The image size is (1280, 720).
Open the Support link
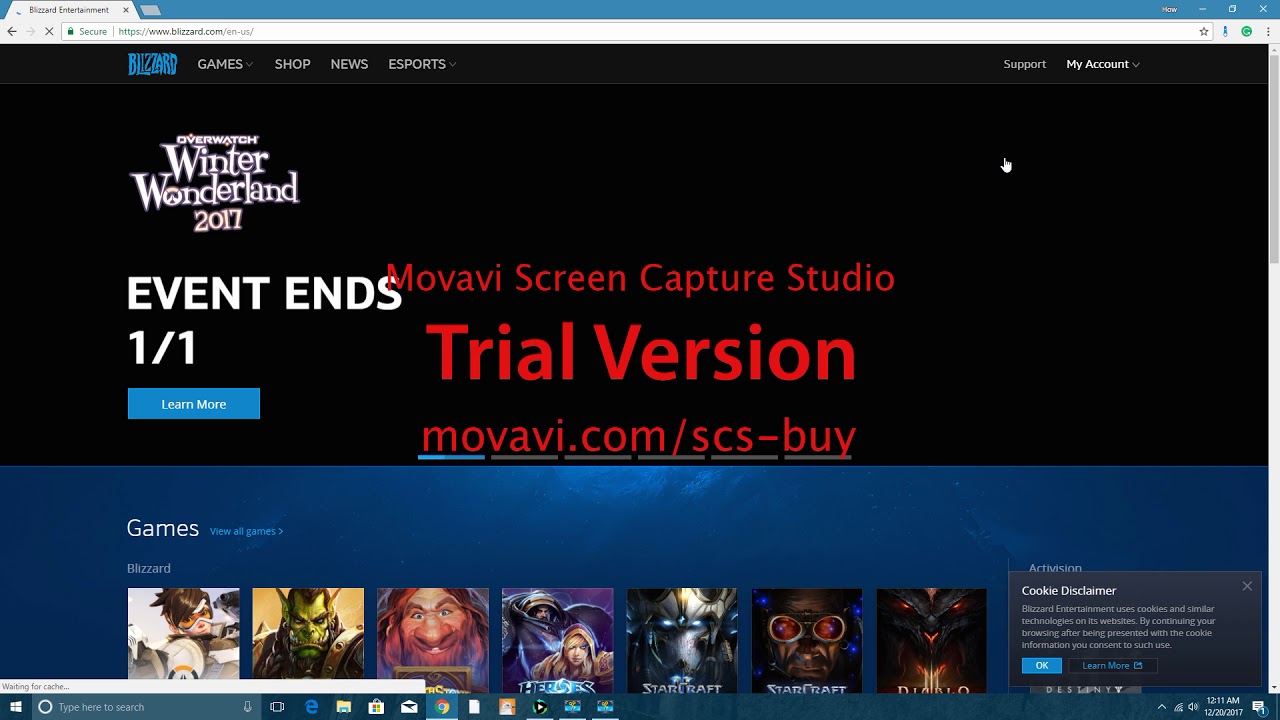[1024, 64]
